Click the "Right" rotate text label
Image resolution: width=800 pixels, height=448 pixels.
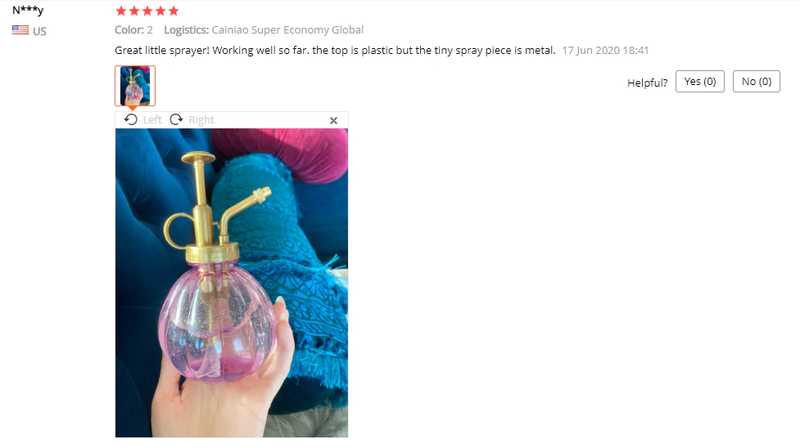(x=201, y=120)
